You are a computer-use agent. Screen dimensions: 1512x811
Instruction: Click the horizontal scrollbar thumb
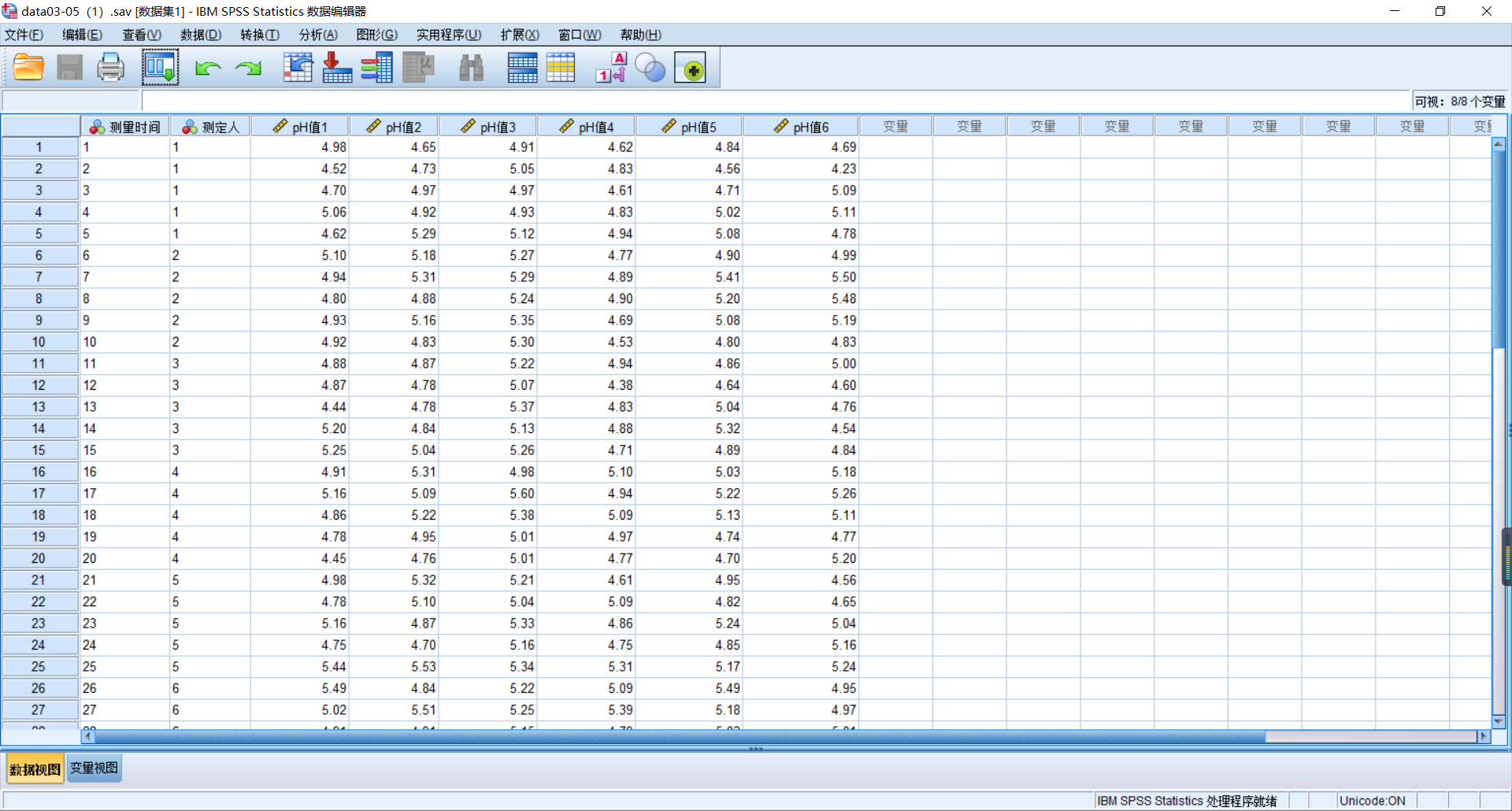[680, 736]
